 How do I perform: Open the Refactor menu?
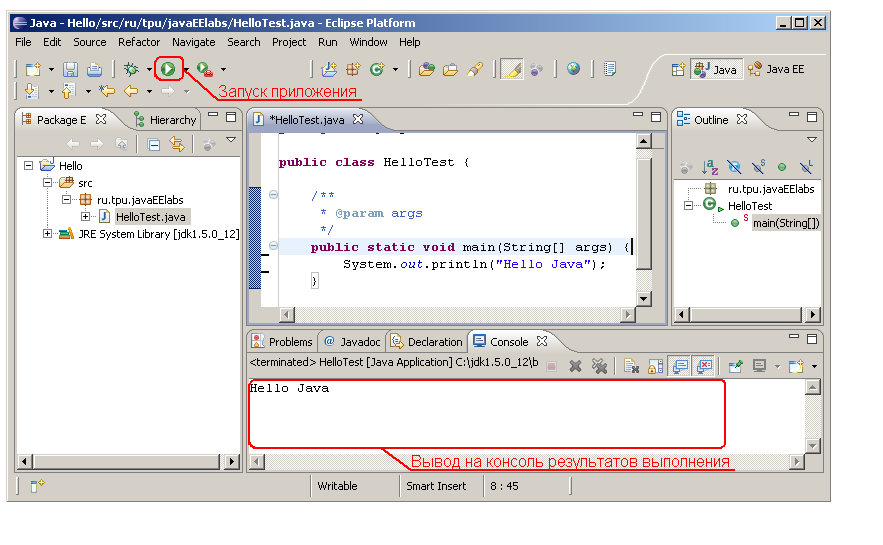click(x=139, y=42)
